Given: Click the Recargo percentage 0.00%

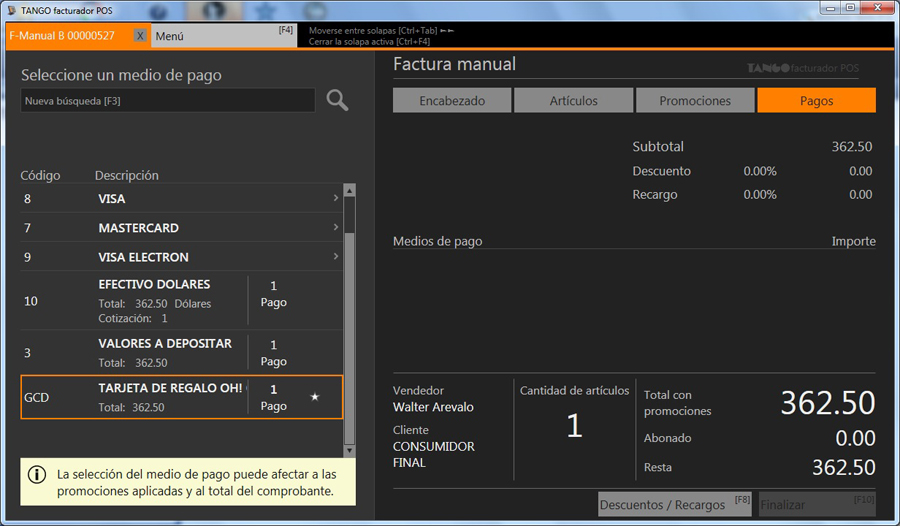Looking at the screenshot, I should click(760, 194).
